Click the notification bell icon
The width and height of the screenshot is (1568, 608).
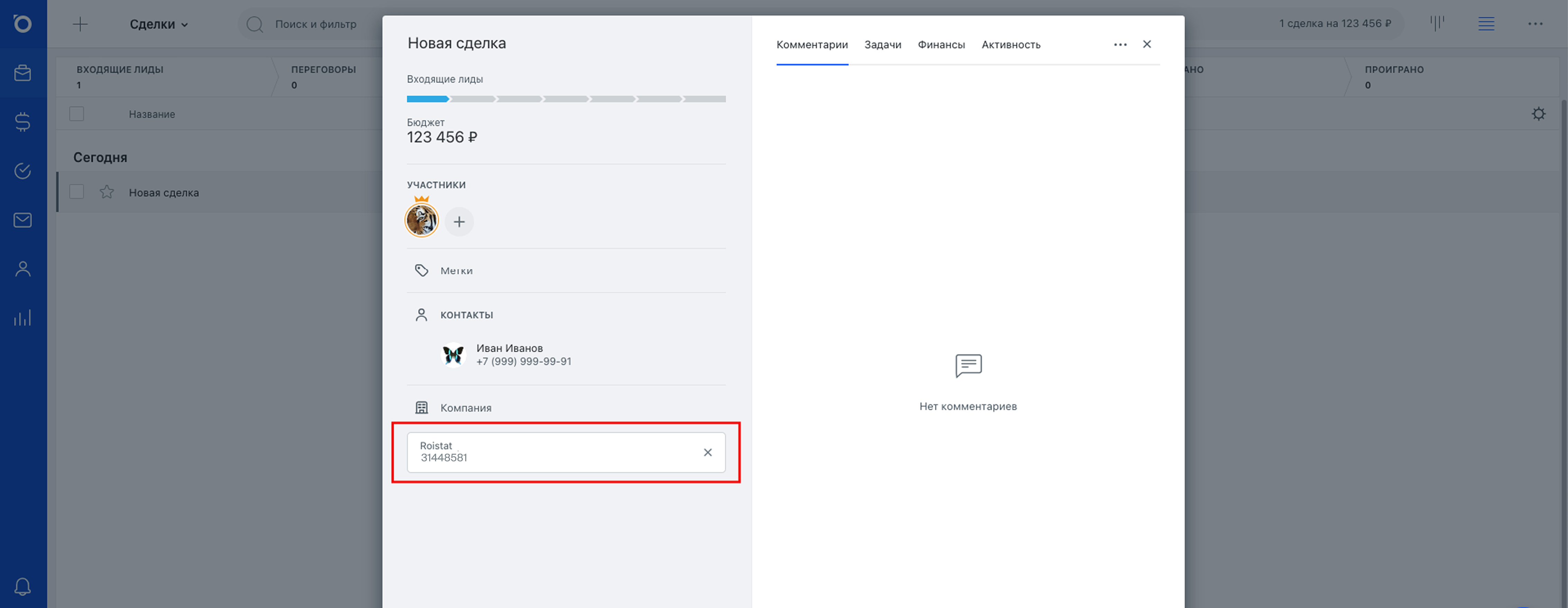[x=22, y=586]
